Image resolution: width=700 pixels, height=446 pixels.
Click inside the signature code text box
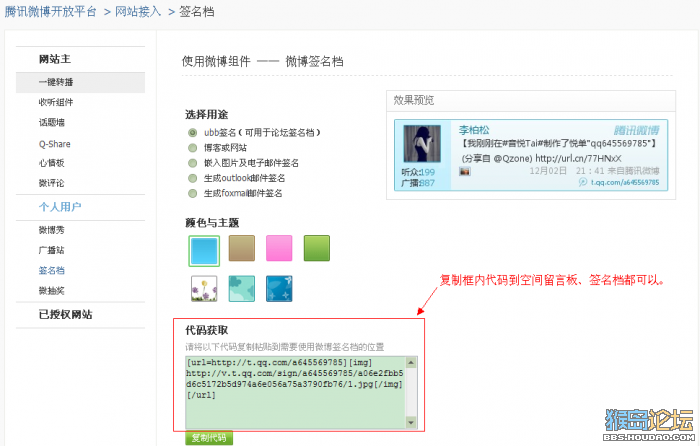295,392
